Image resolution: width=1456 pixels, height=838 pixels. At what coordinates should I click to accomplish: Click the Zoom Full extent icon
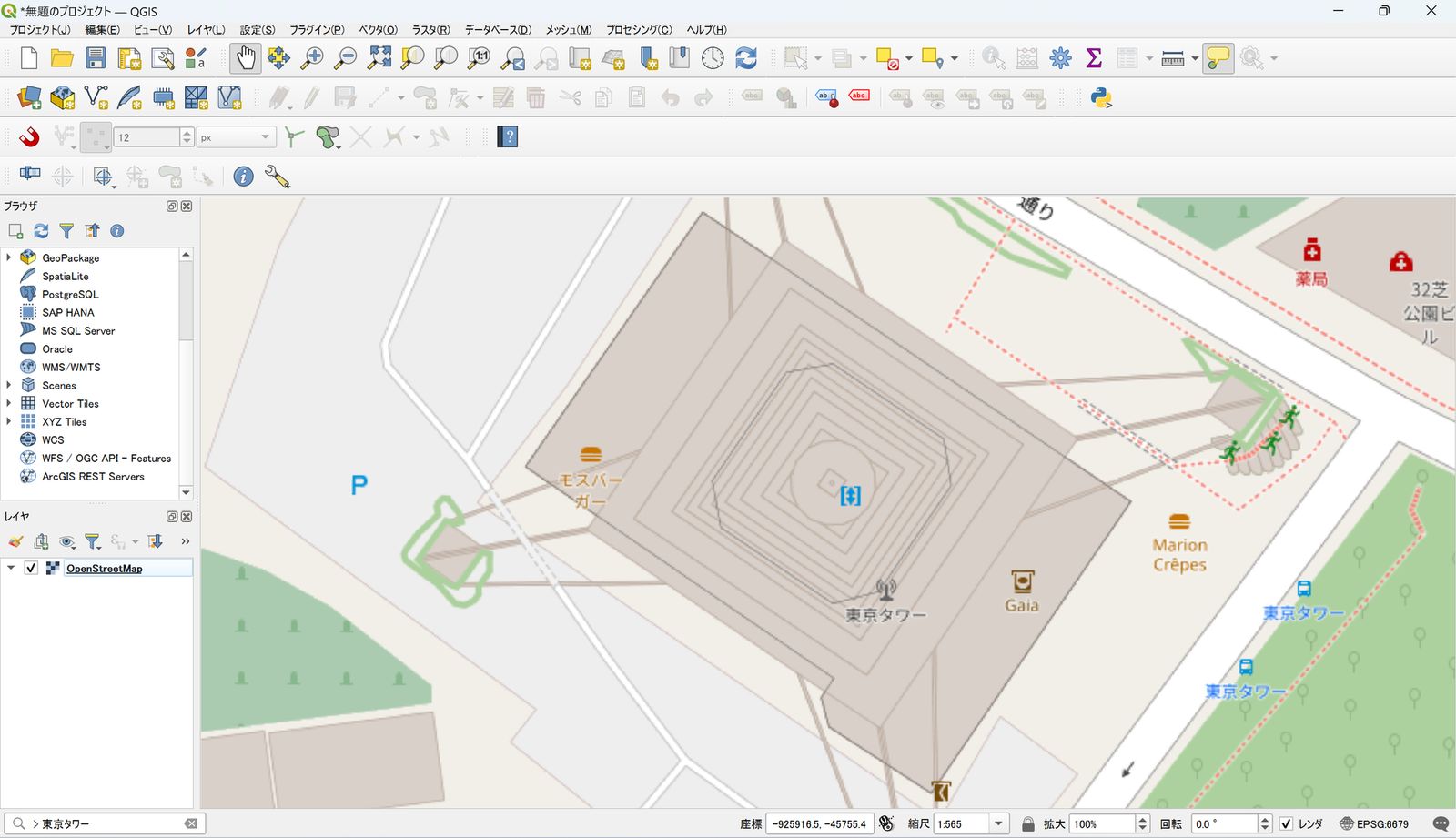379,58
